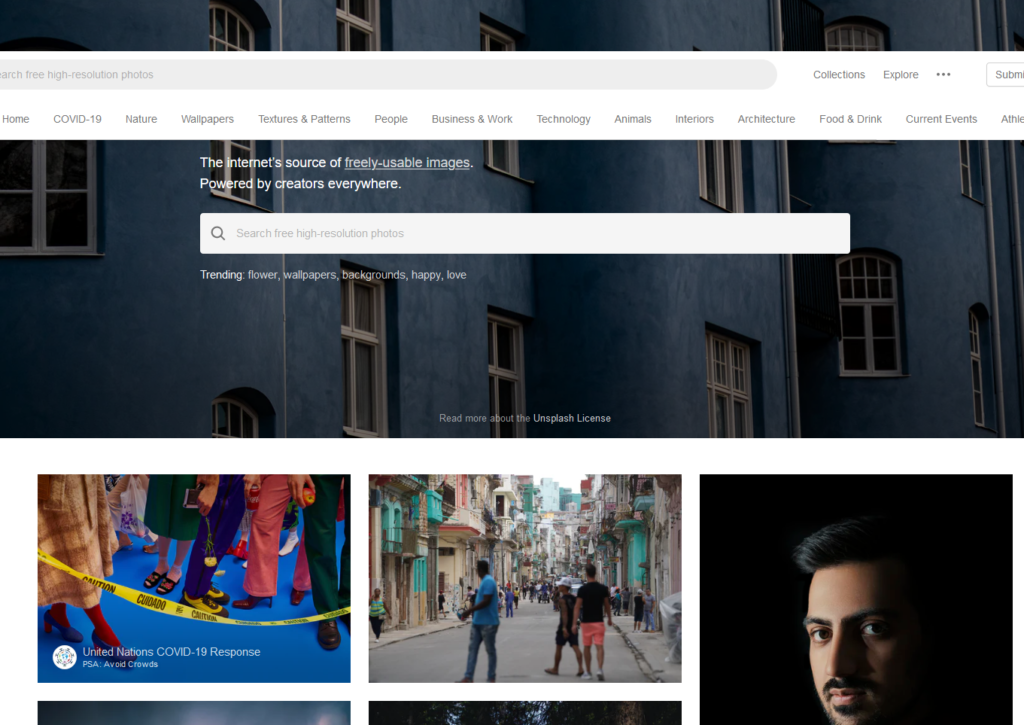Open the three-dots more menu
This screenshot has width=1024, height=725.
click(943, 74)
